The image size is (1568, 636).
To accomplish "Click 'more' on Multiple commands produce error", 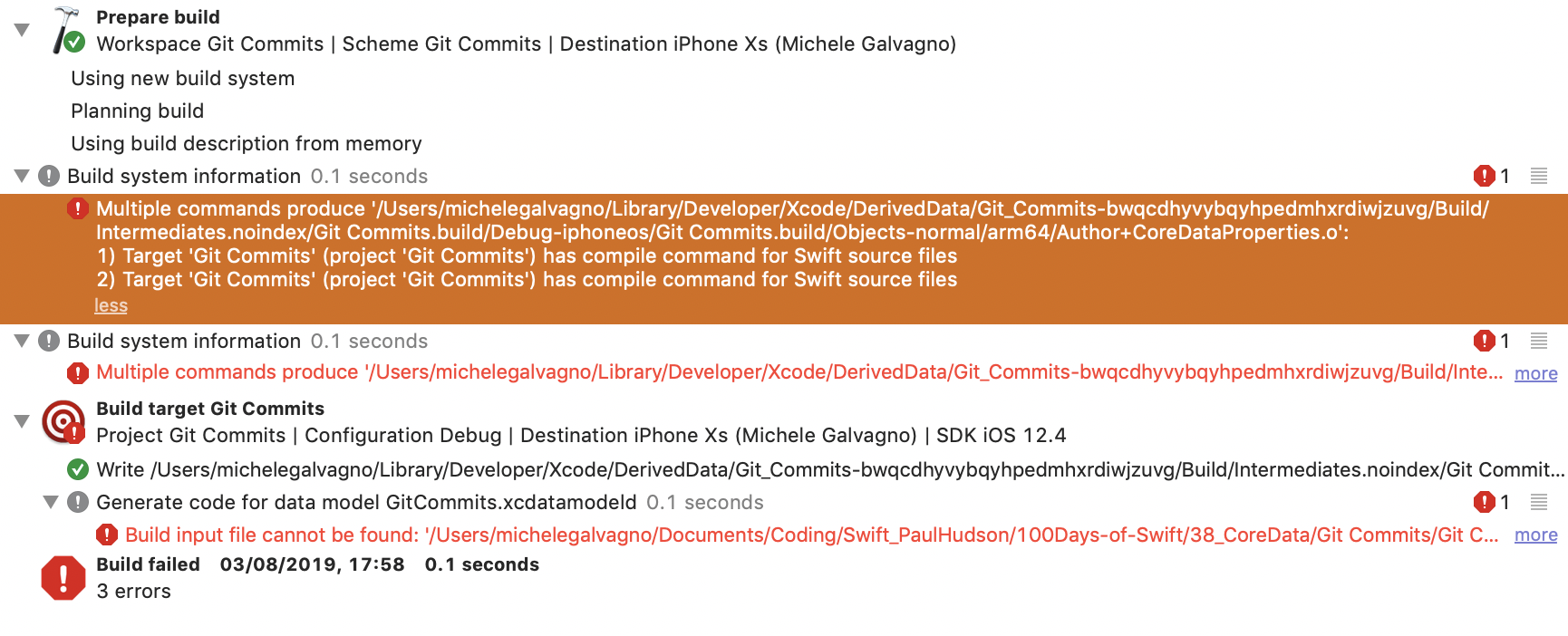I will [1535, 373].
